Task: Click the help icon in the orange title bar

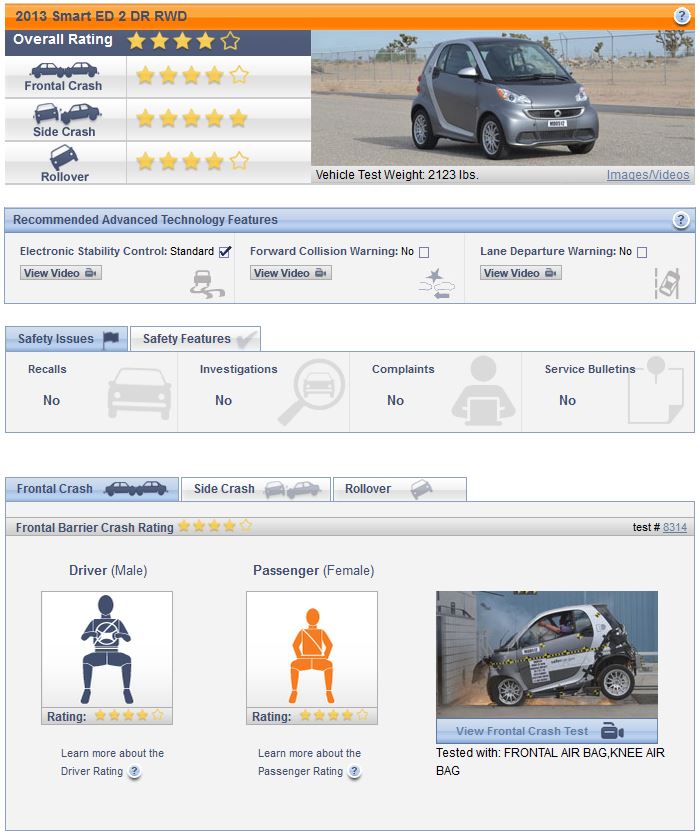Action: click(681, 16)
